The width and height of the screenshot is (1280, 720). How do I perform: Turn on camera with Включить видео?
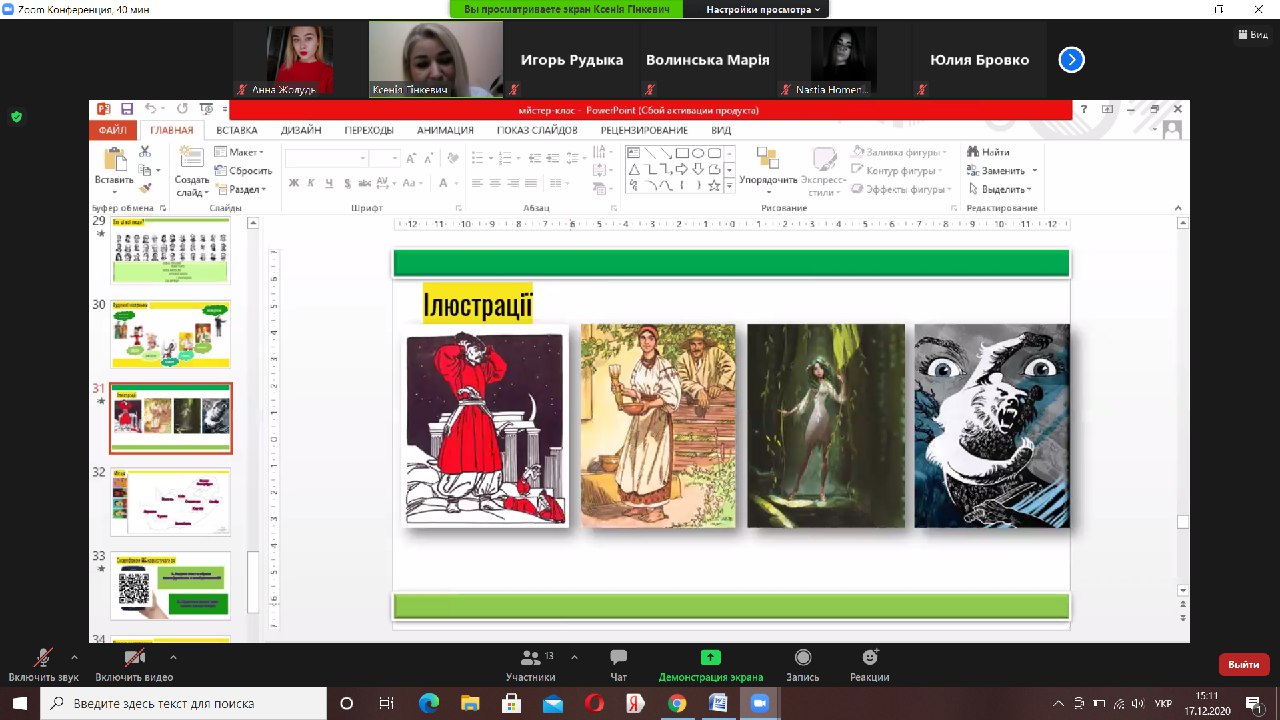tap(134, 658)
